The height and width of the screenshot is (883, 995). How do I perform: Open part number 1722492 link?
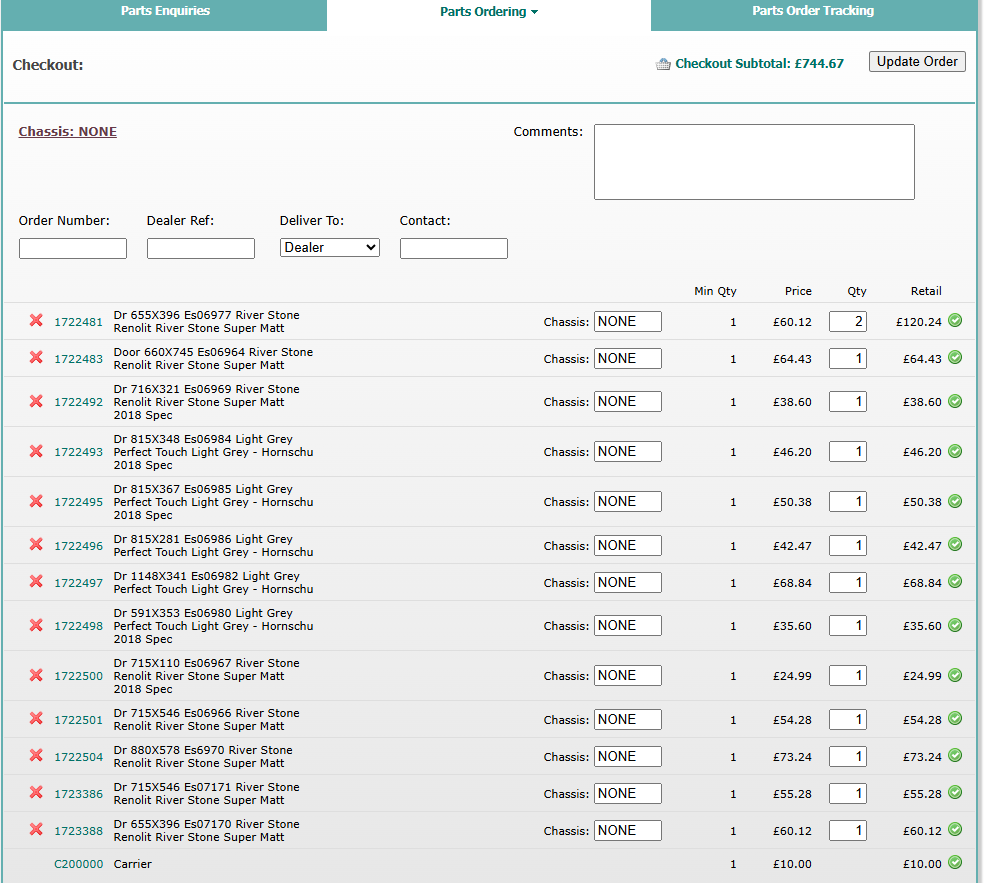tap(78, 402)
